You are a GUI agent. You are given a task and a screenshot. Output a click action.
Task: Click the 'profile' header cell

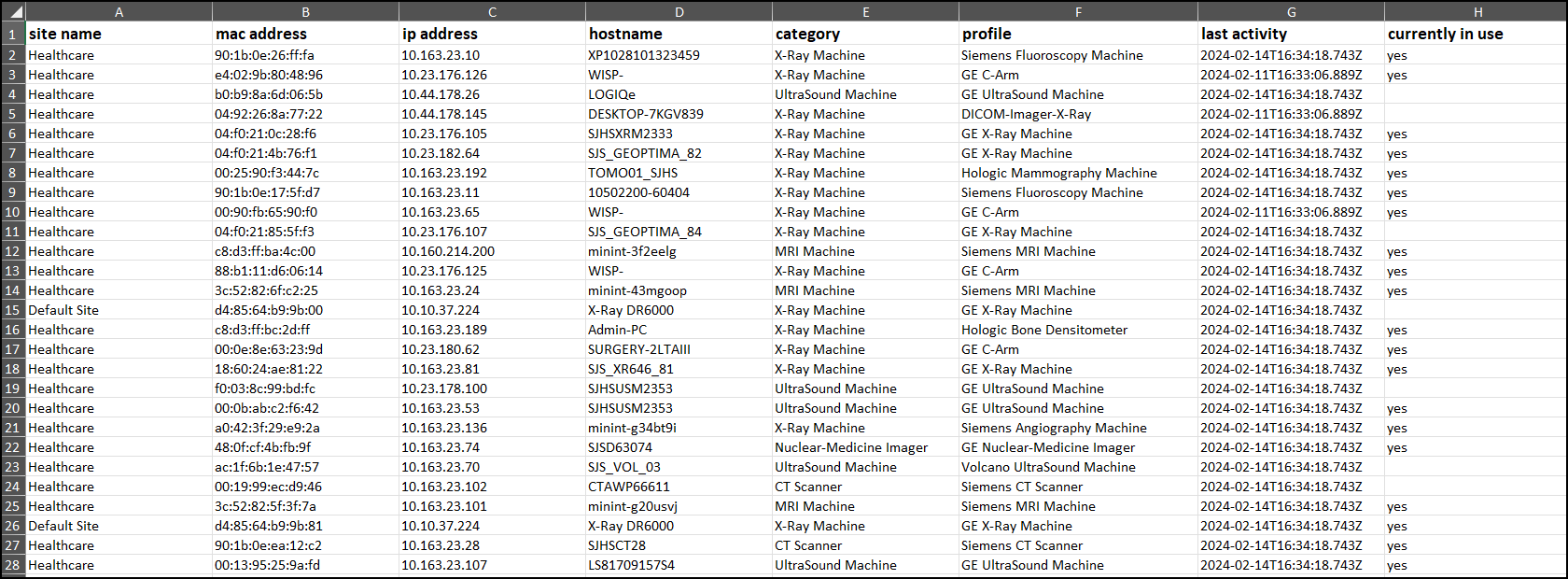(x=1079, y=34)
